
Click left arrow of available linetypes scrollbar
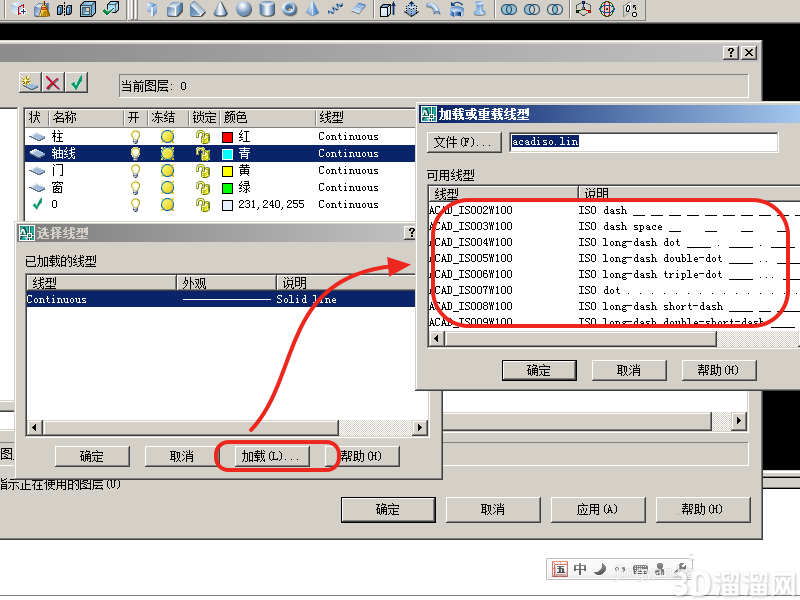point(436,338)
